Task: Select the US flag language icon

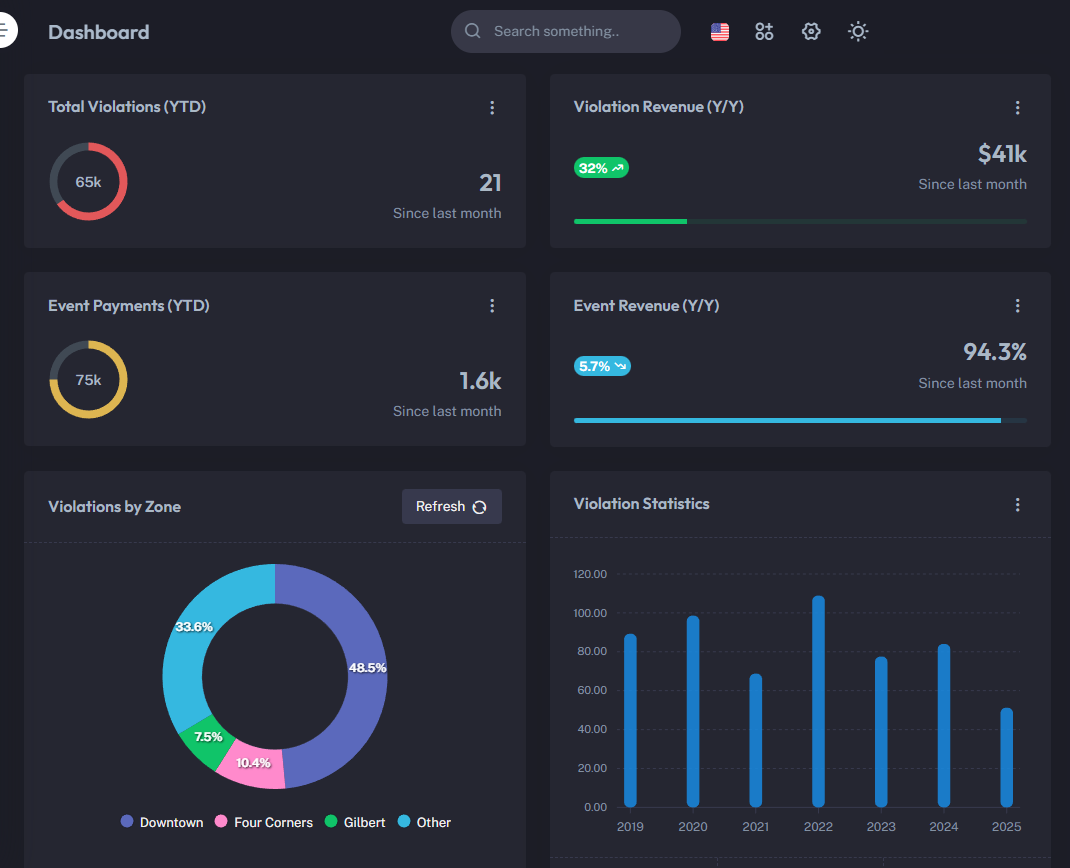Action: click(719, 31)
